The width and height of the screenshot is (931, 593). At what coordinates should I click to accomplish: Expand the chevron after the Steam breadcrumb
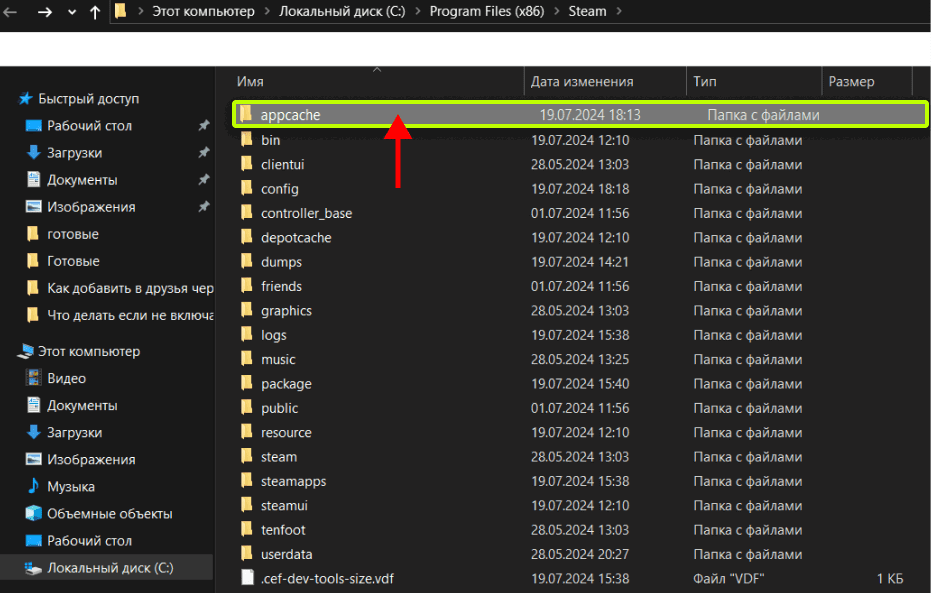point(619,11)
